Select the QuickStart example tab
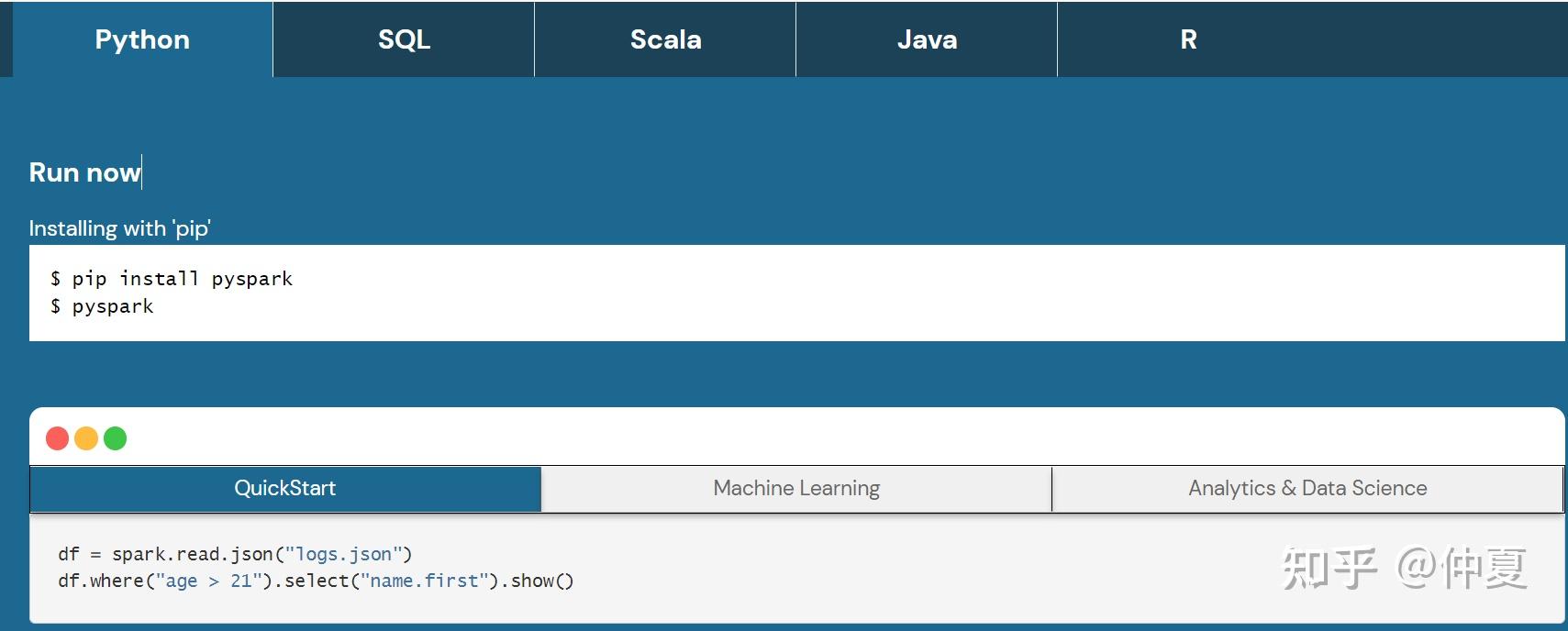 285,489
